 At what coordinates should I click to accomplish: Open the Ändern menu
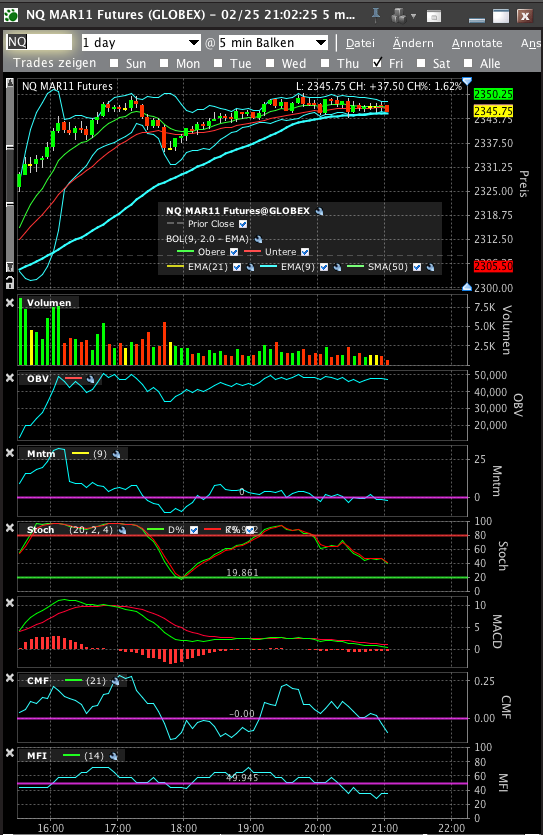413,43
